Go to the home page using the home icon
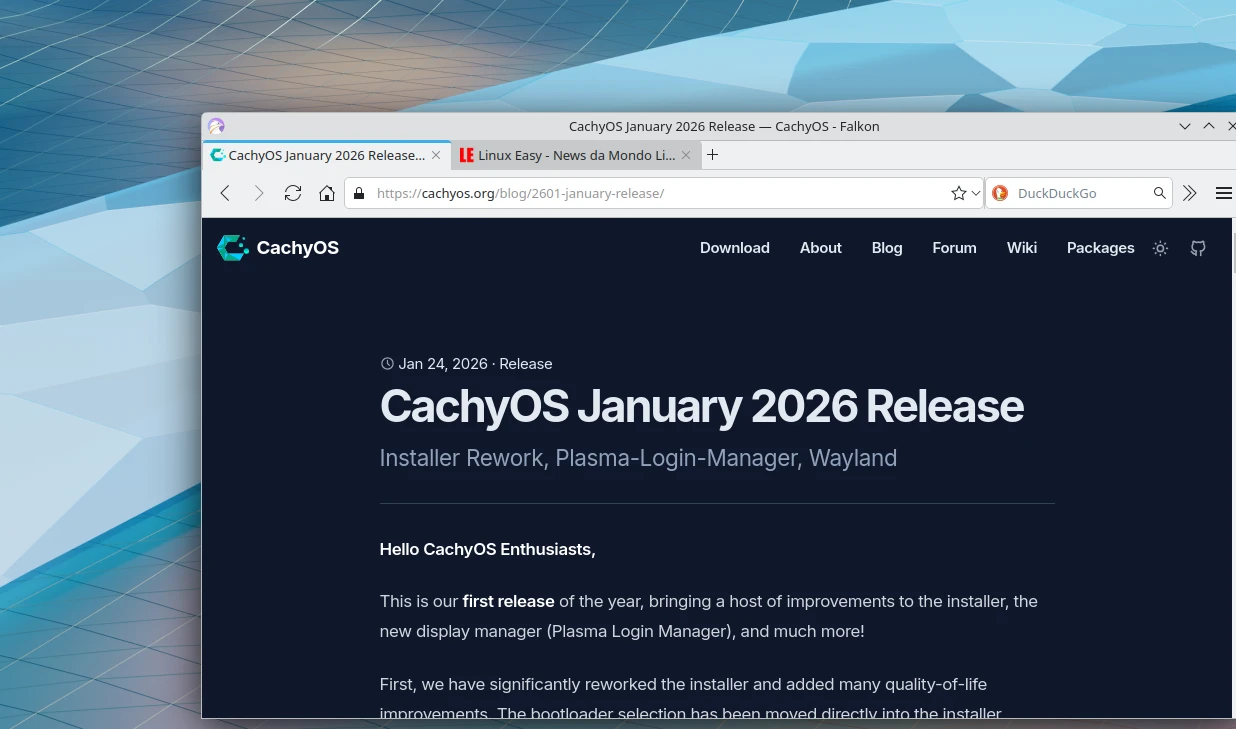The height and width of the screenshot is (729, 1236). pos(327,193)
